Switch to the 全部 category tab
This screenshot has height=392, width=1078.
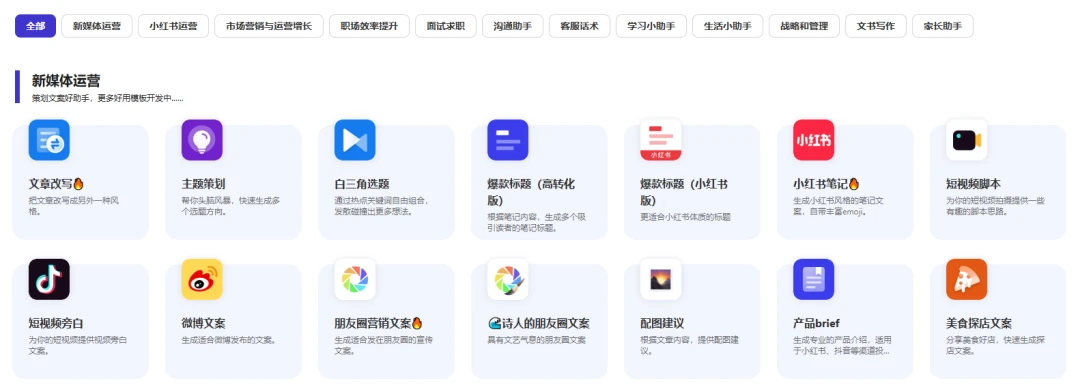(x=36, y=26)
